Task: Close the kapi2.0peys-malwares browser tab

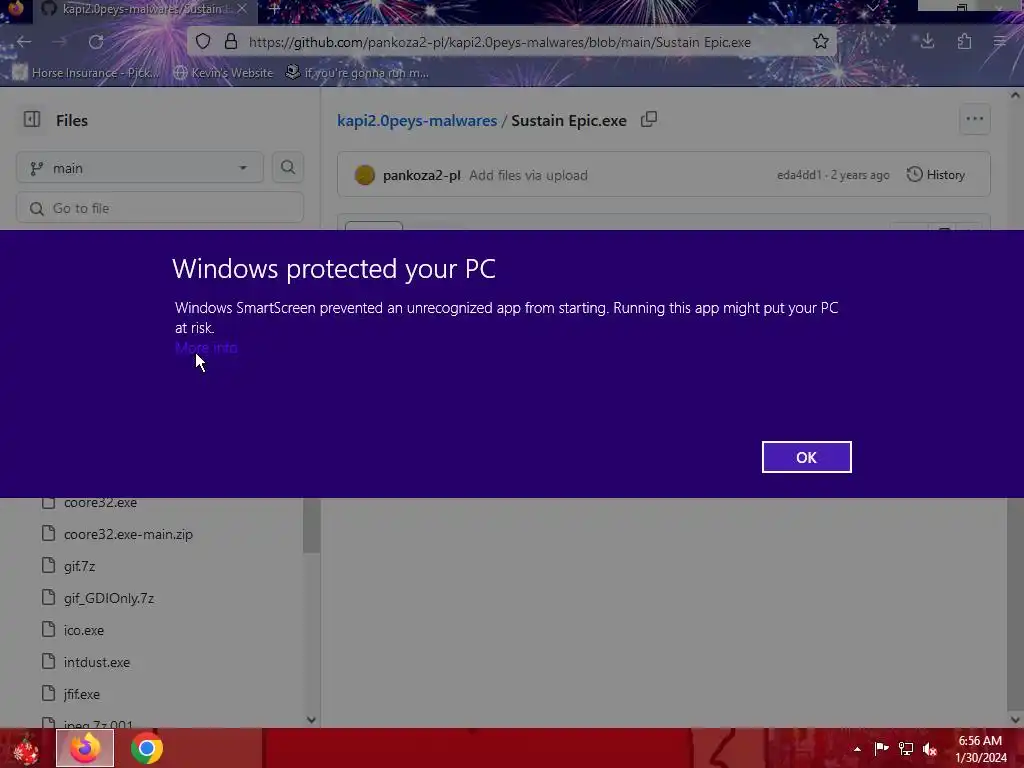Action: click(242, 9)
